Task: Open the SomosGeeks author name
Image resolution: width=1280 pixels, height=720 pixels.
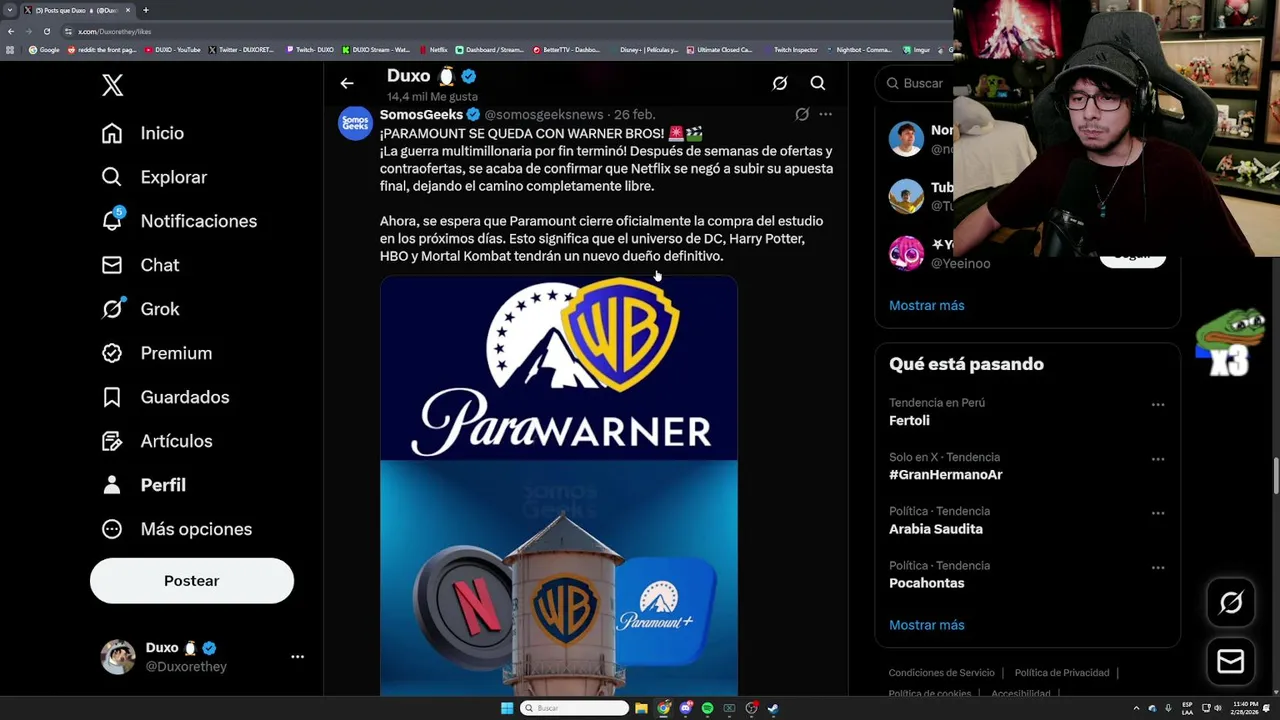Action: (x=421, y=115)
